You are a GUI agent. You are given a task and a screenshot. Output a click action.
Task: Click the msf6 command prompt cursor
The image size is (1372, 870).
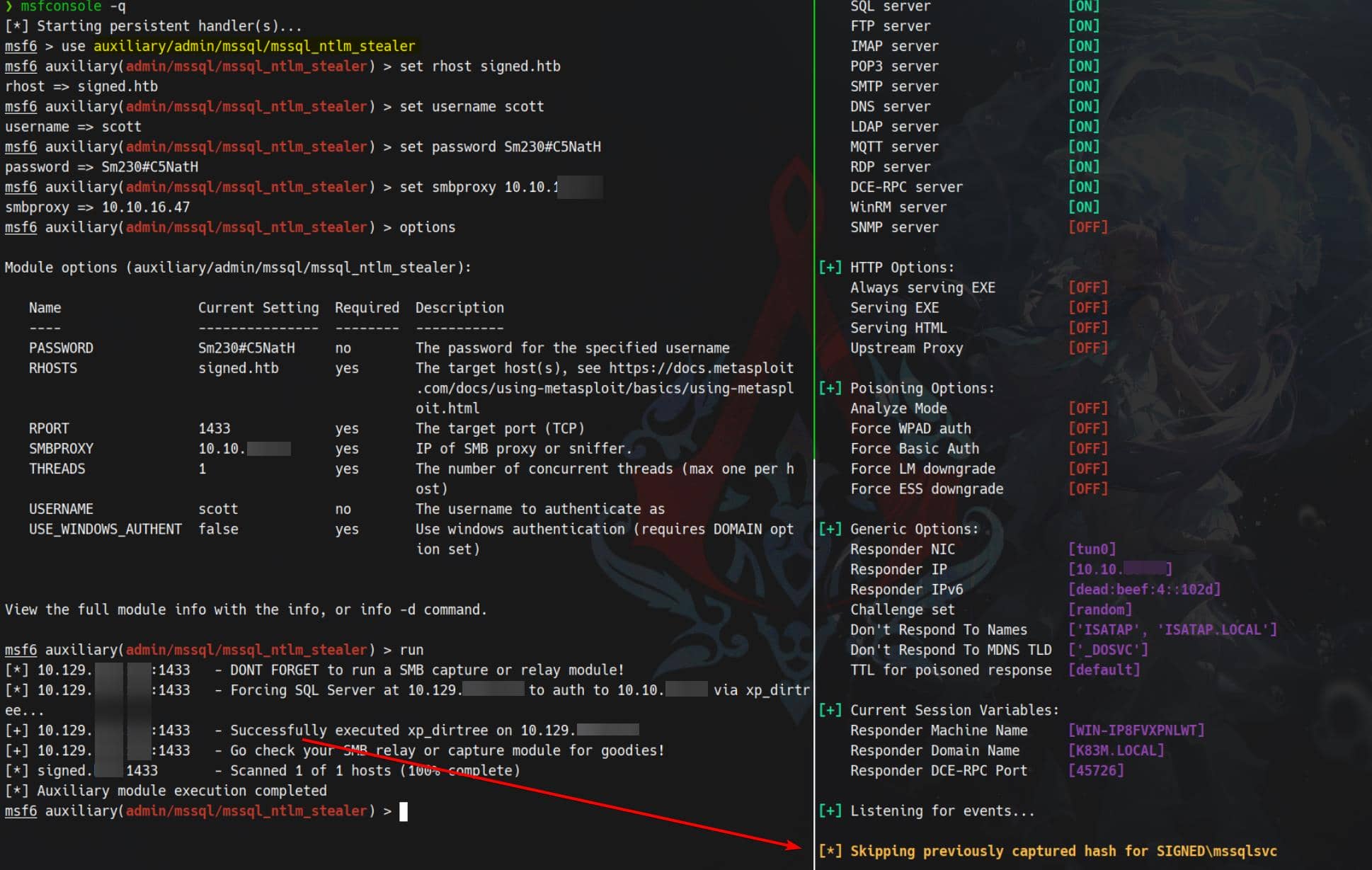pyautogui.click(x=404, y=811)
